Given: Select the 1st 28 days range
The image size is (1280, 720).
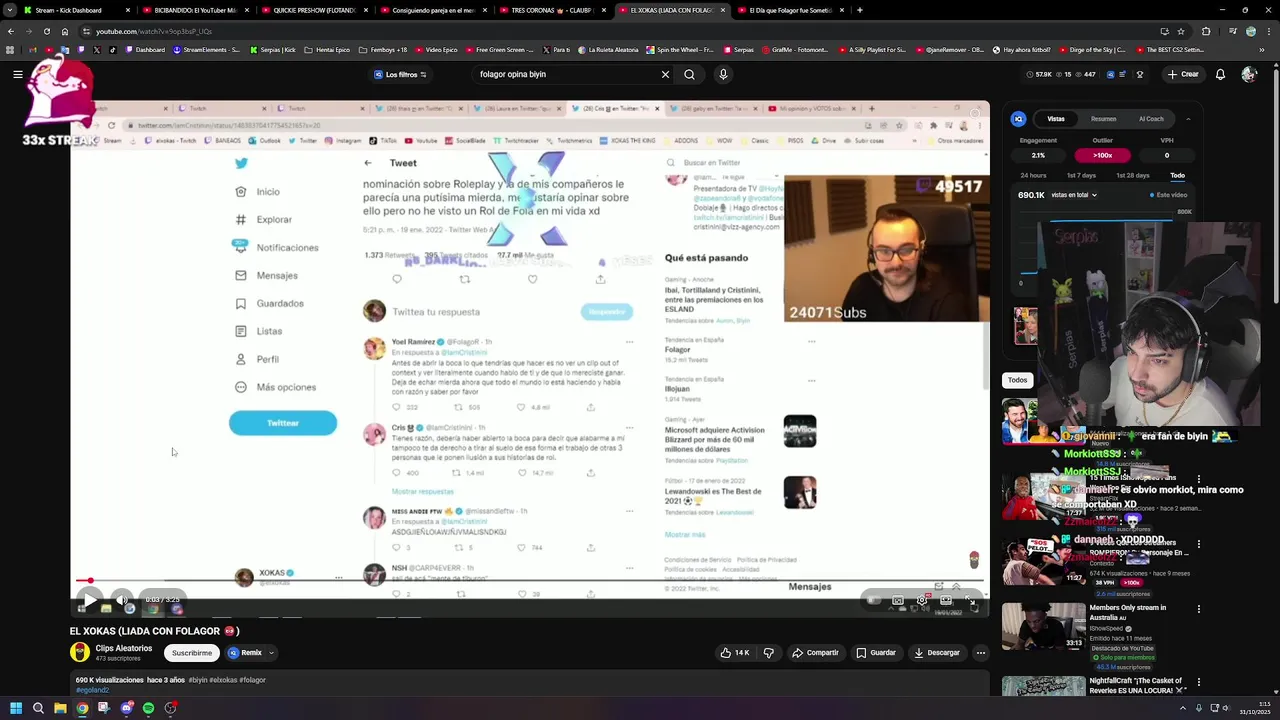Looking at the screenshot, I should click(x=1133, y=176).
